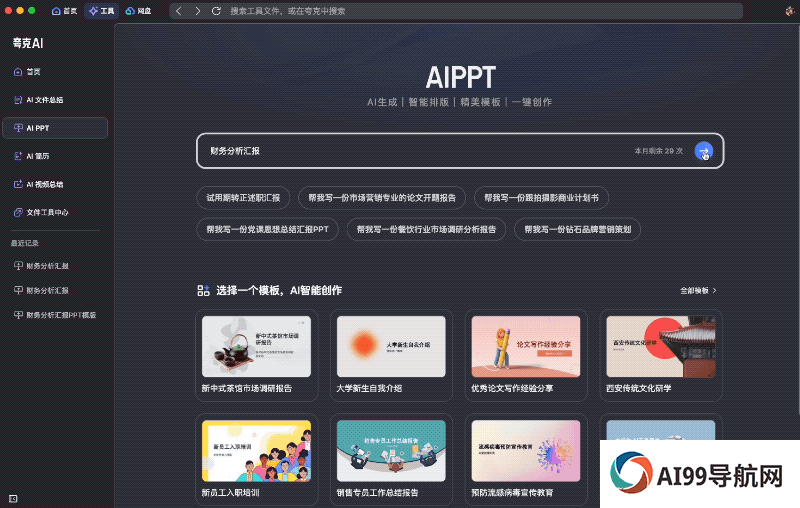Select the 新中式茶馆市场调研报告 template thumbnail
The image size is (800, 508).
click(256, 346)
